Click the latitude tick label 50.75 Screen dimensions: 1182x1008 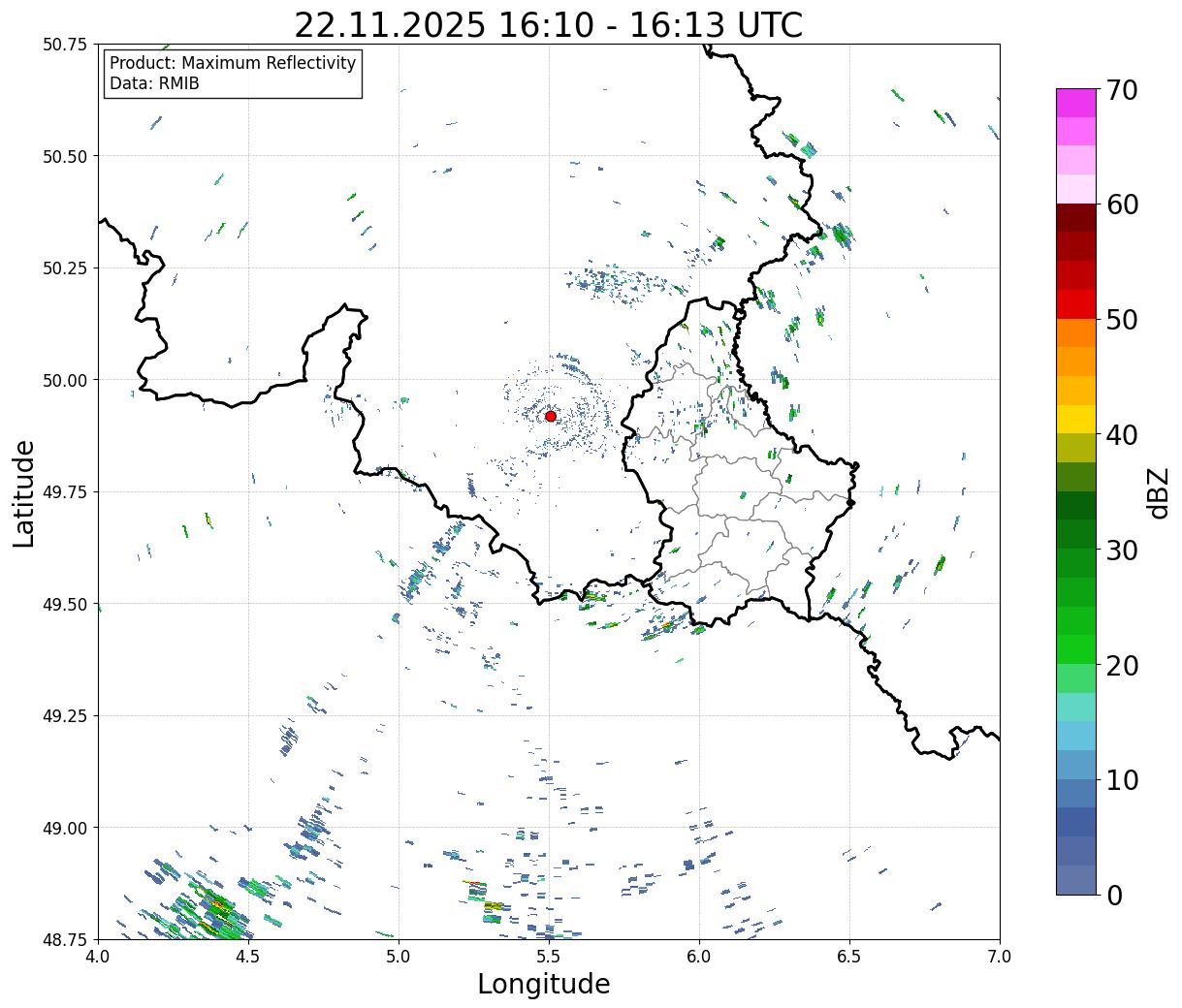pyautogui.click(x=65, y=45)
